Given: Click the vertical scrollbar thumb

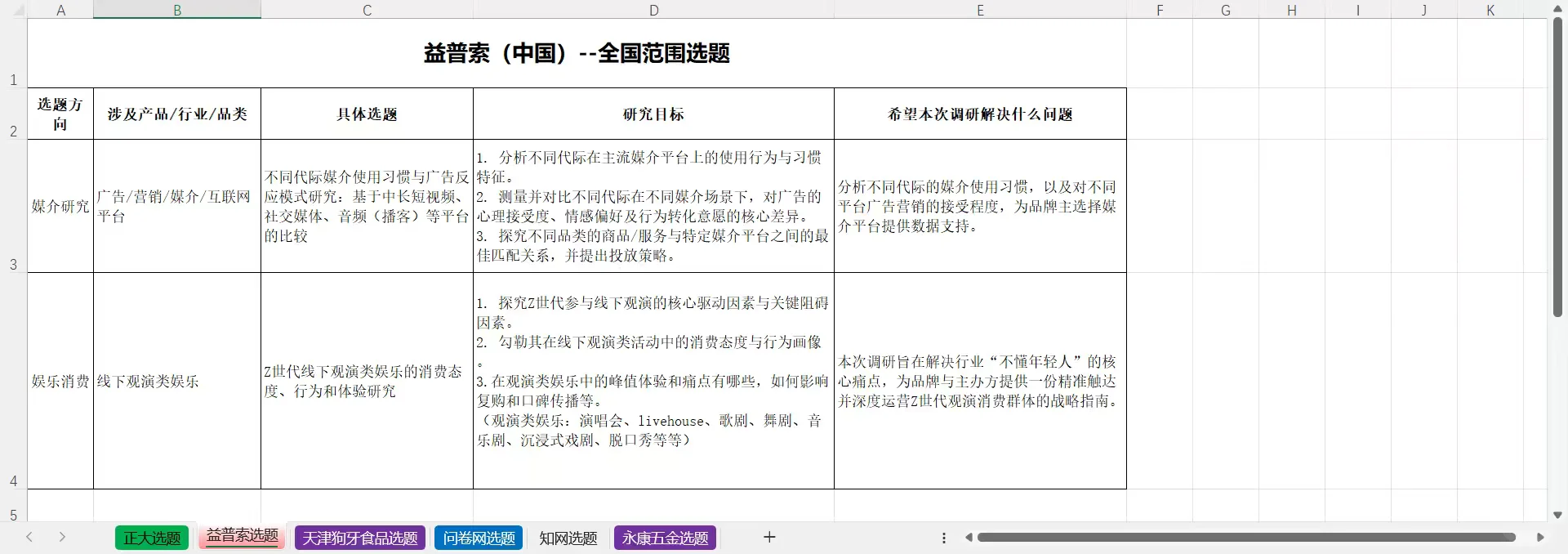Looking at the screenshot, I should click(1557, 168).
